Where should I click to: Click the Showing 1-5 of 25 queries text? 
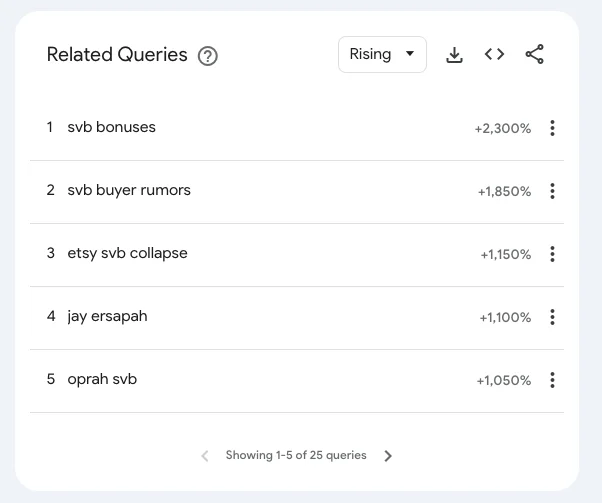coord(296,455)
